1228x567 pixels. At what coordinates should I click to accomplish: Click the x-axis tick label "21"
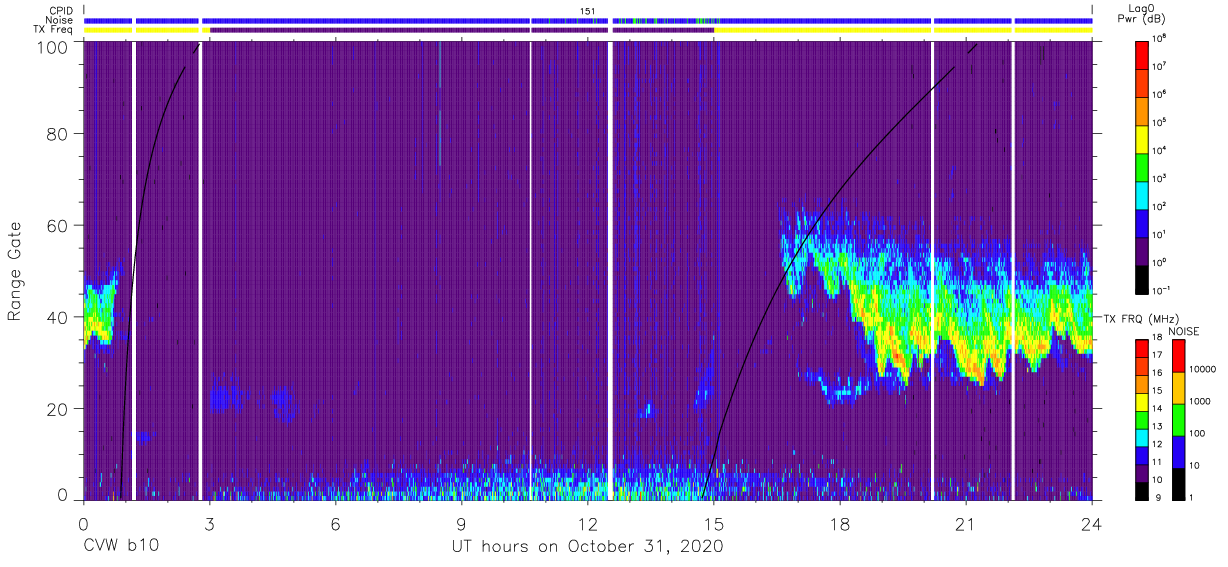(x=966, y=524)
